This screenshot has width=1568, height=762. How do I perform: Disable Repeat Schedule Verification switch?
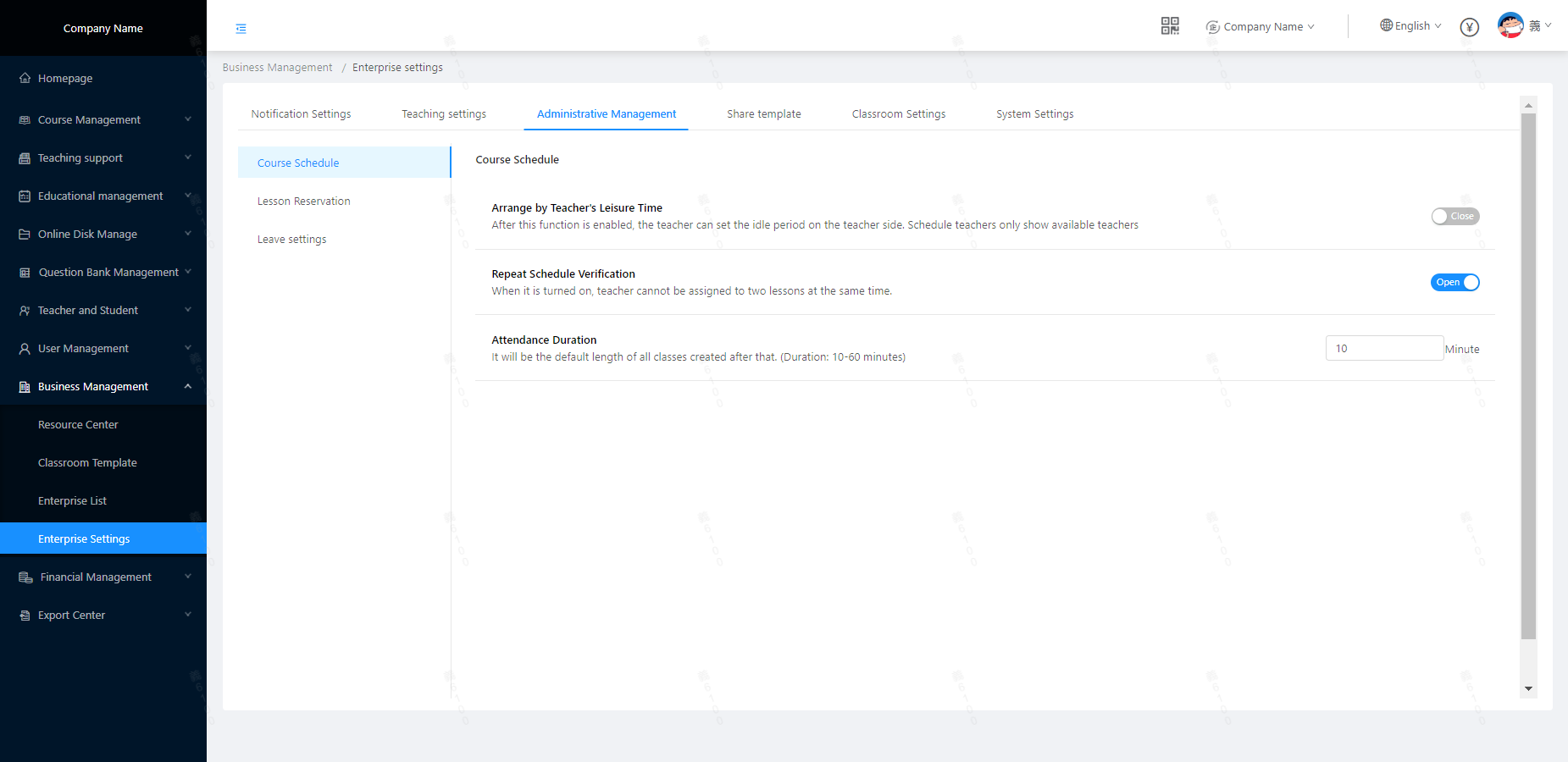[x=1454, y=283]
